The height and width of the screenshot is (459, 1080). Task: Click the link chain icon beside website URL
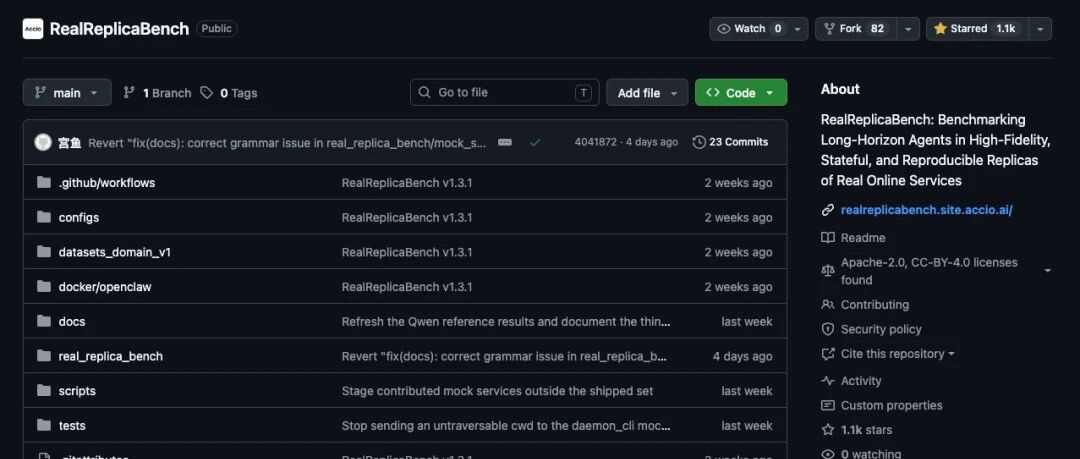(828, 210)
